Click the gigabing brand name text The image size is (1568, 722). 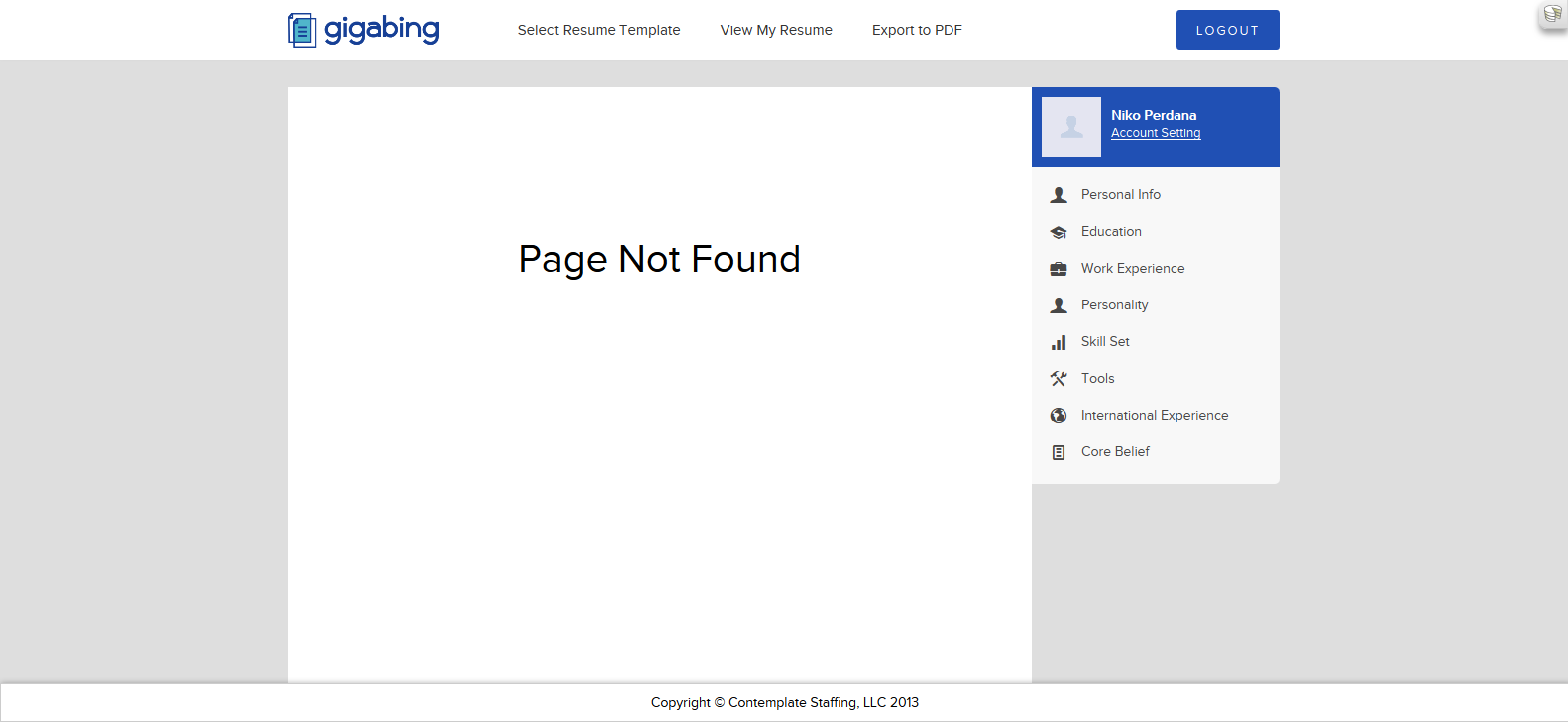click(382, 29)
